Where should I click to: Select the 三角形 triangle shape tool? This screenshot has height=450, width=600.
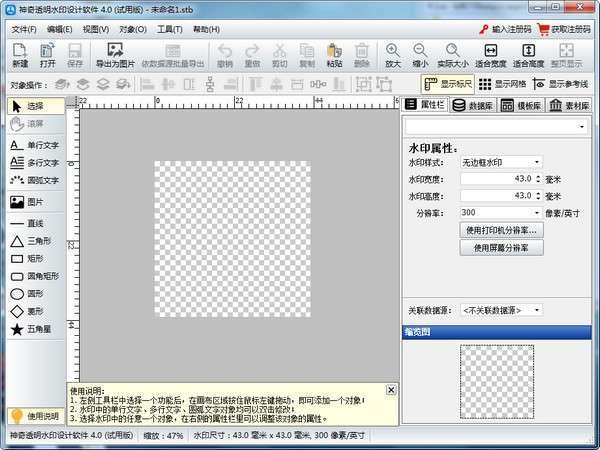point(35,241)
